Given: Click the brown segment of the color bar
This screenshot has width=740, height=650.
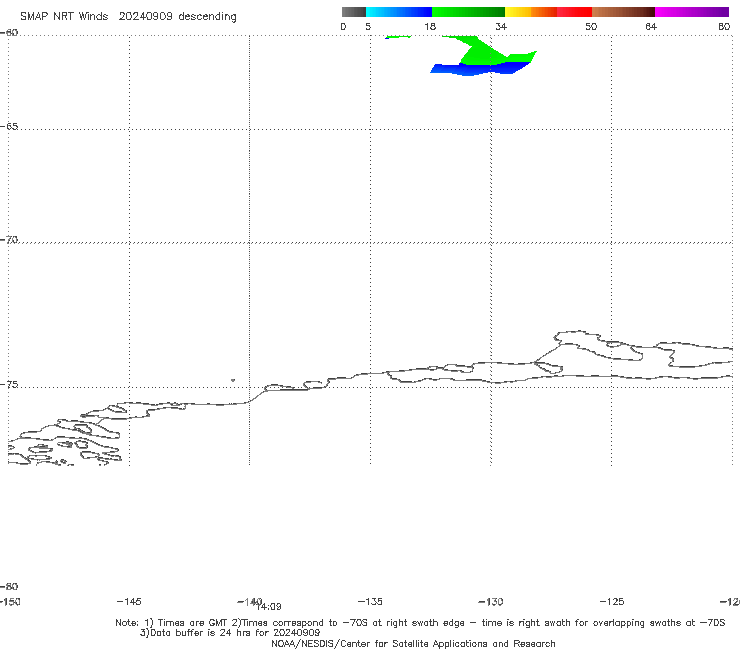Looking at the screenshot, I should [623, 12].
